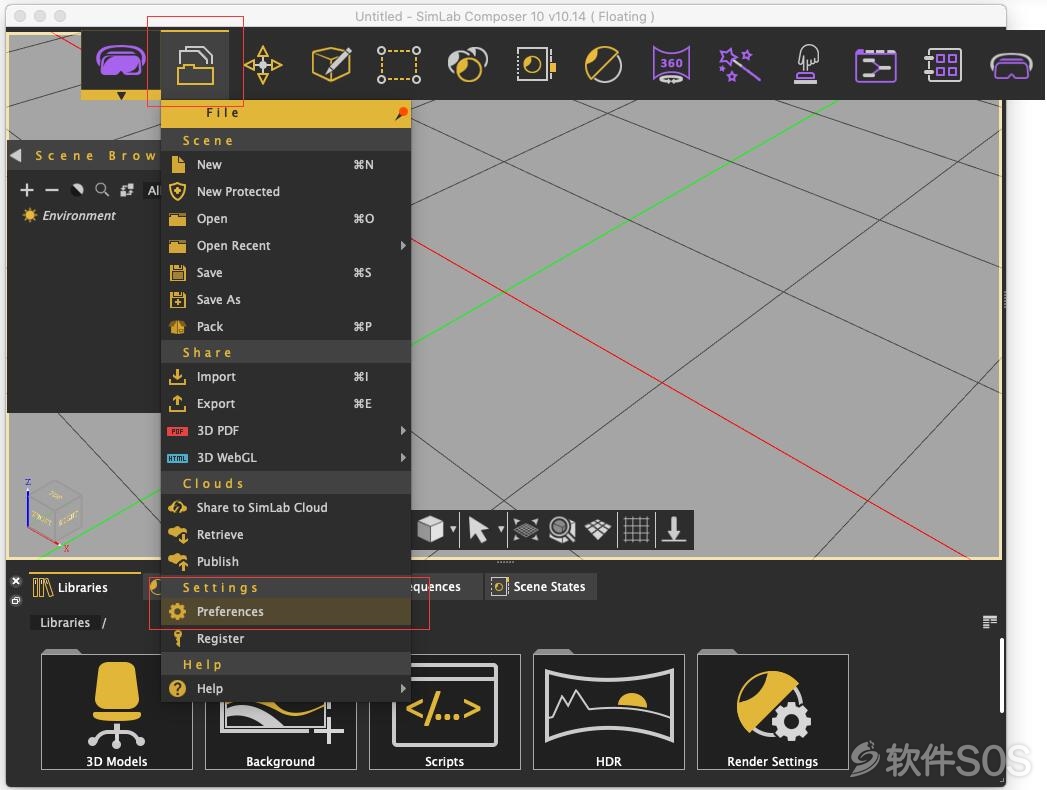Image resolution: width=1047 pixels, height=790 pixels.
Task: Open the 360 render tool
Action: click(671, 65)
